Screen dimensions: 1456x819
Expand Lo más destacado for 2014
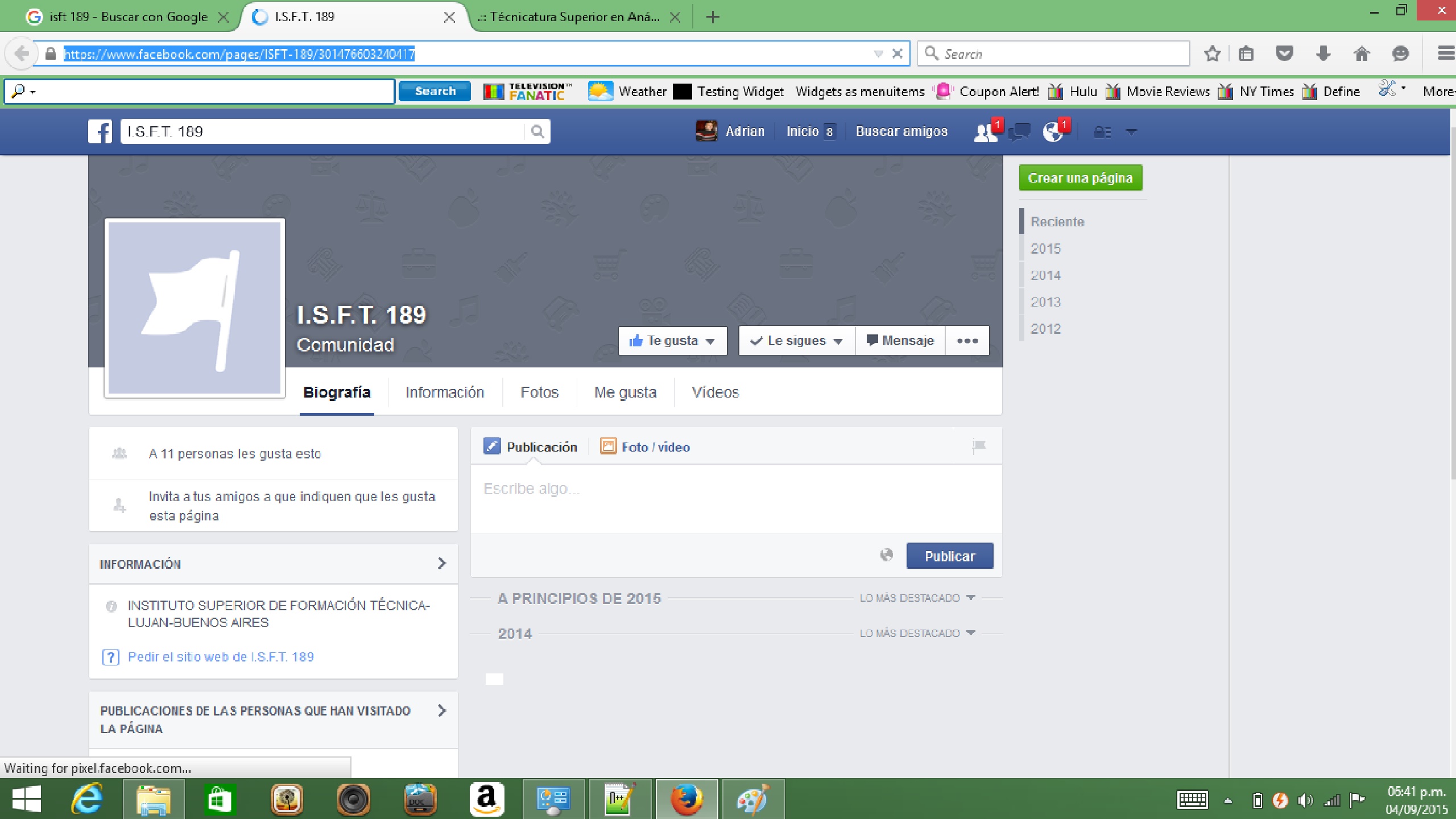pyautogui.click(x=917, y=634)
